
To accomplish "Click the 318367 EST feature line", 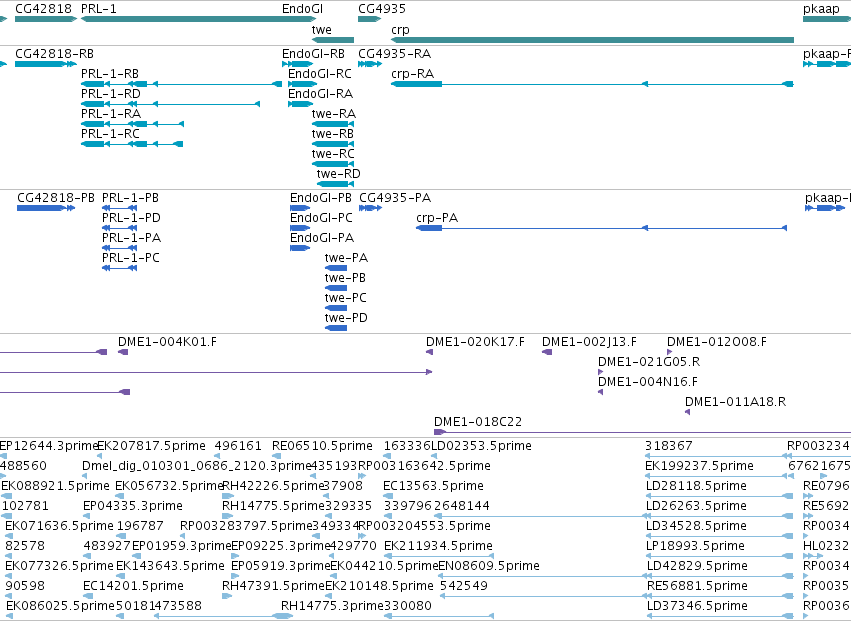I will click(x=716, y=457).
